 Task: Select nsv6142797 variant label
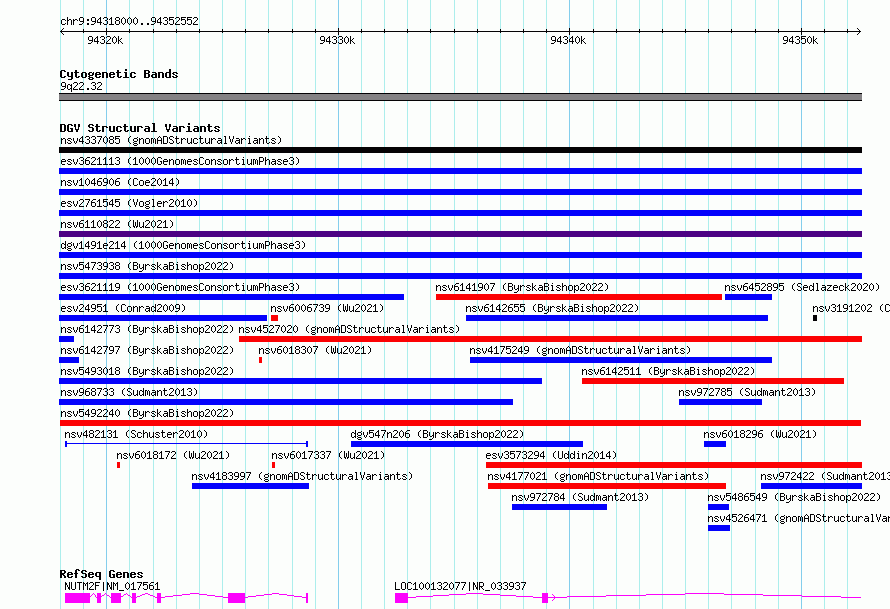[x=147, y=350]
